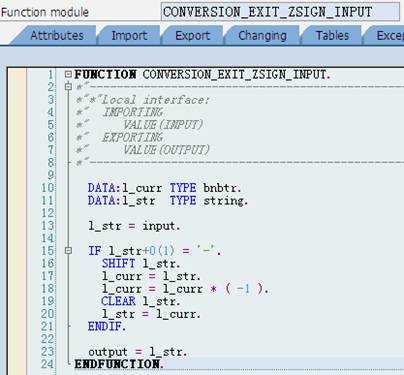The width and height of the screenshot is (404, 375).
Task: Click the Function module name field
Action: point(280,12)
